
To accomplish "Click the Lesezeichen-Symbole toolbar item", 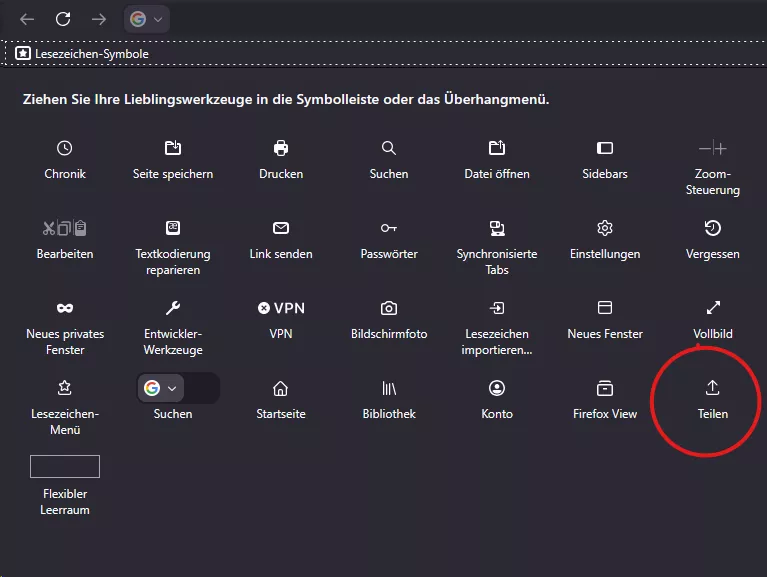I will pos(82,53).
